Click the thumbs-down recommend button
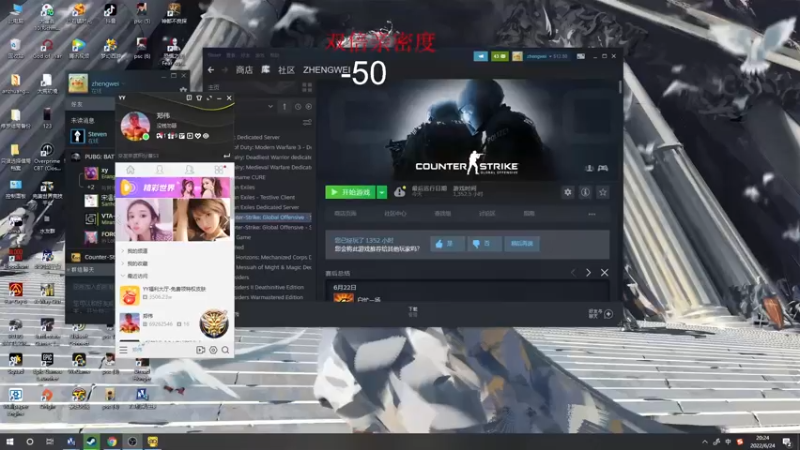 [x=483, y=244]
